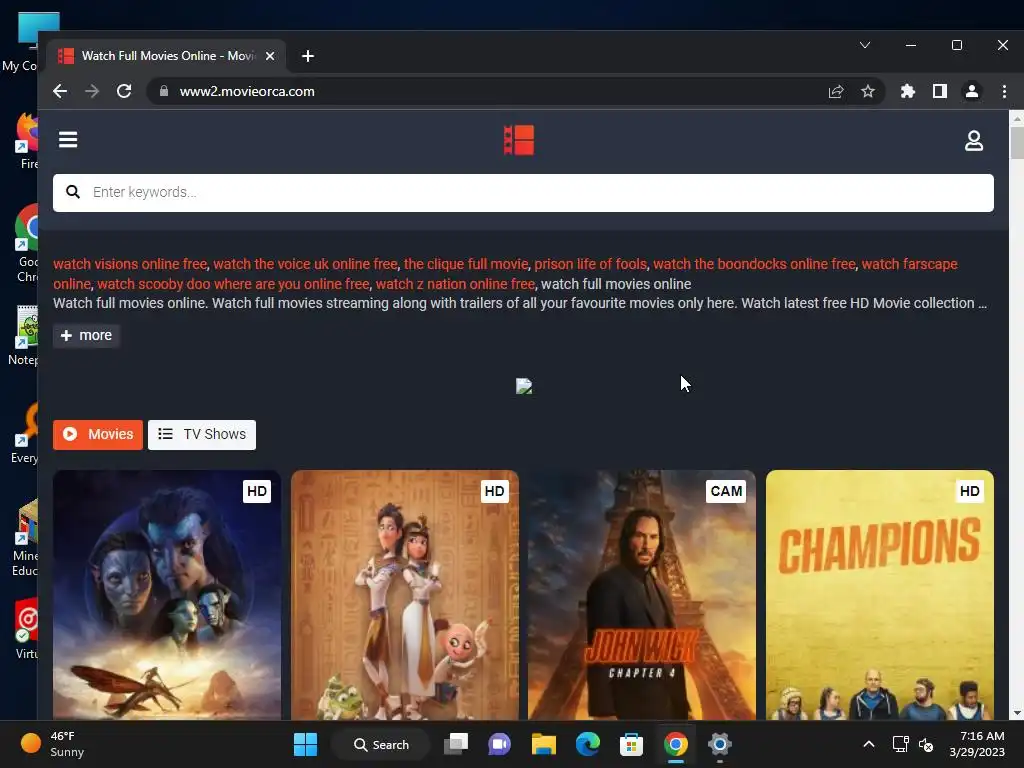This screenshot has height=768, width=1024.
Task: Switch to the TV Shows tab
Action: coord(202,434)
